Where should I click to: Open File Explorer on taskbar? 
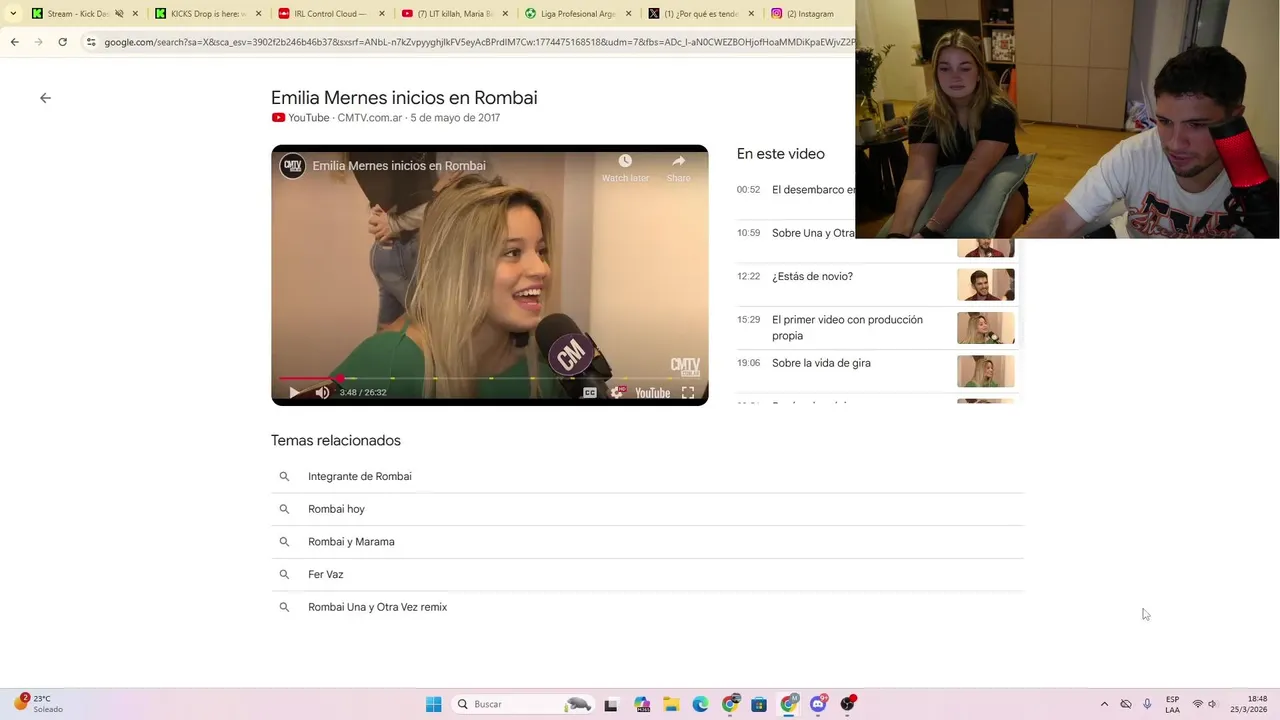click(671, 704)
